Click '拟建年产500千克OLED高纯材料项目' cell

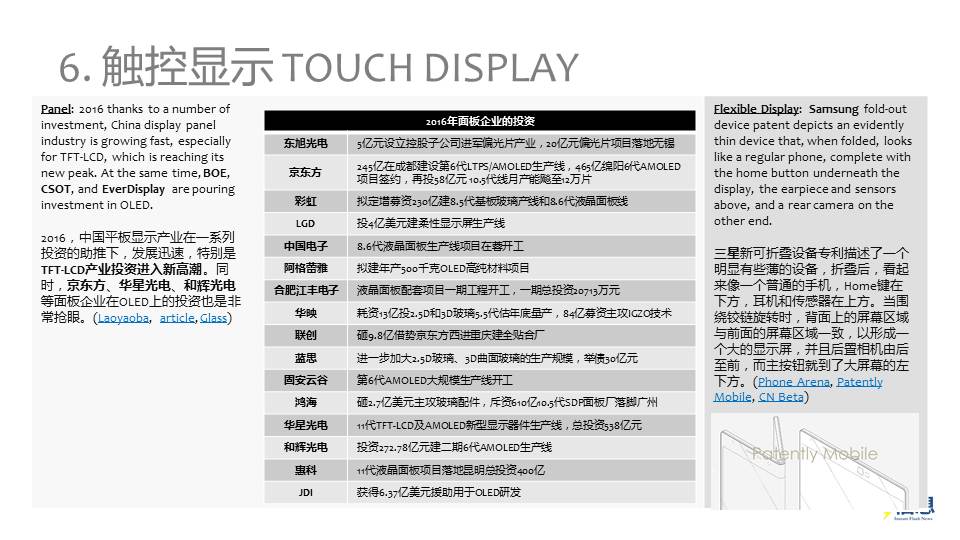point(521,268)
